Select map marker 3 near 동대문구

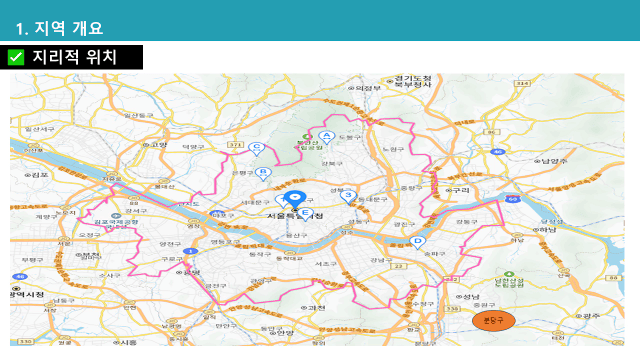click(348, 196)
